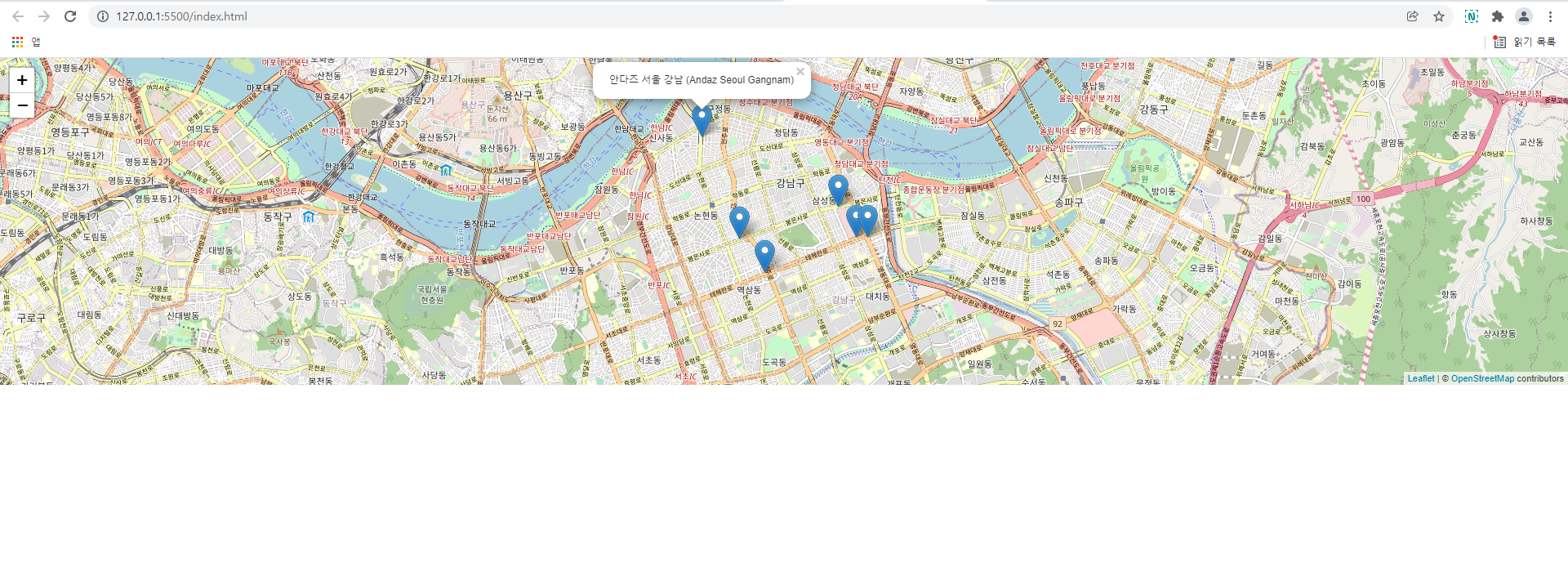Select the Andaz Seoul Gangnam popup text
This screenshot has height=585, width=1568.
702,80
